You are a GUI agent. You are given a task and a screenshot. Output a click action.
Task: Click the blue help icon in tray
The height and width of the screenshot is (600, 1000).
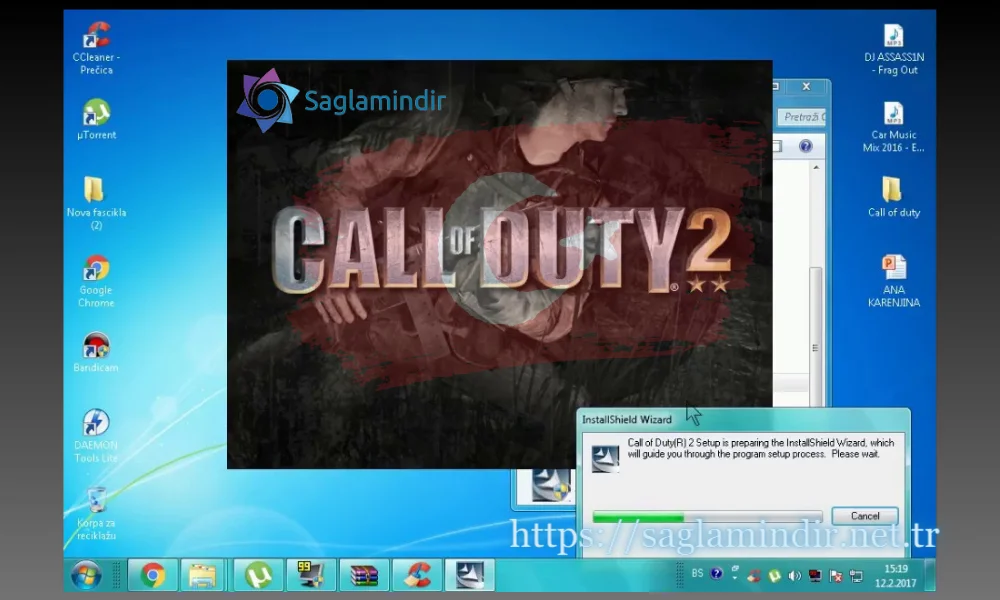[716, 573]
